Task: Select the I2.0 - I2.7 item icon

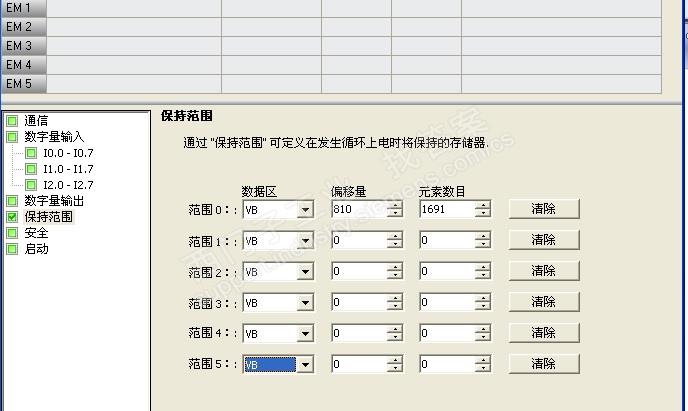Action: (x=31, y=185)
